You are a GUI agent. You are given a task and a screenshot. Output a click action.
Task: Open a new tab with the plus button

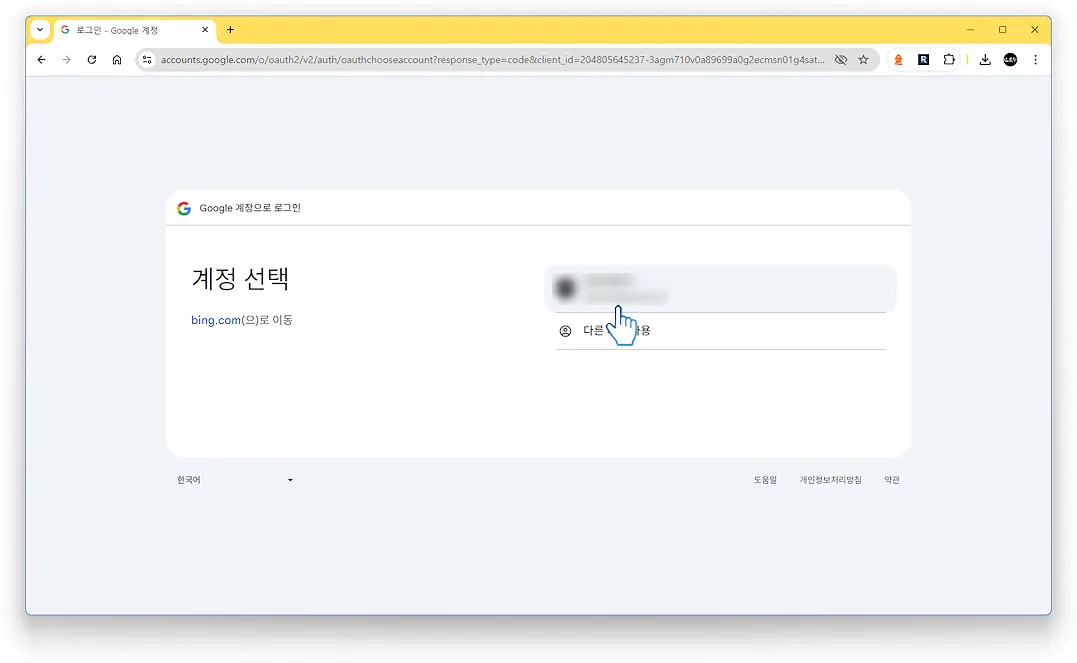[x=230, y=30]
